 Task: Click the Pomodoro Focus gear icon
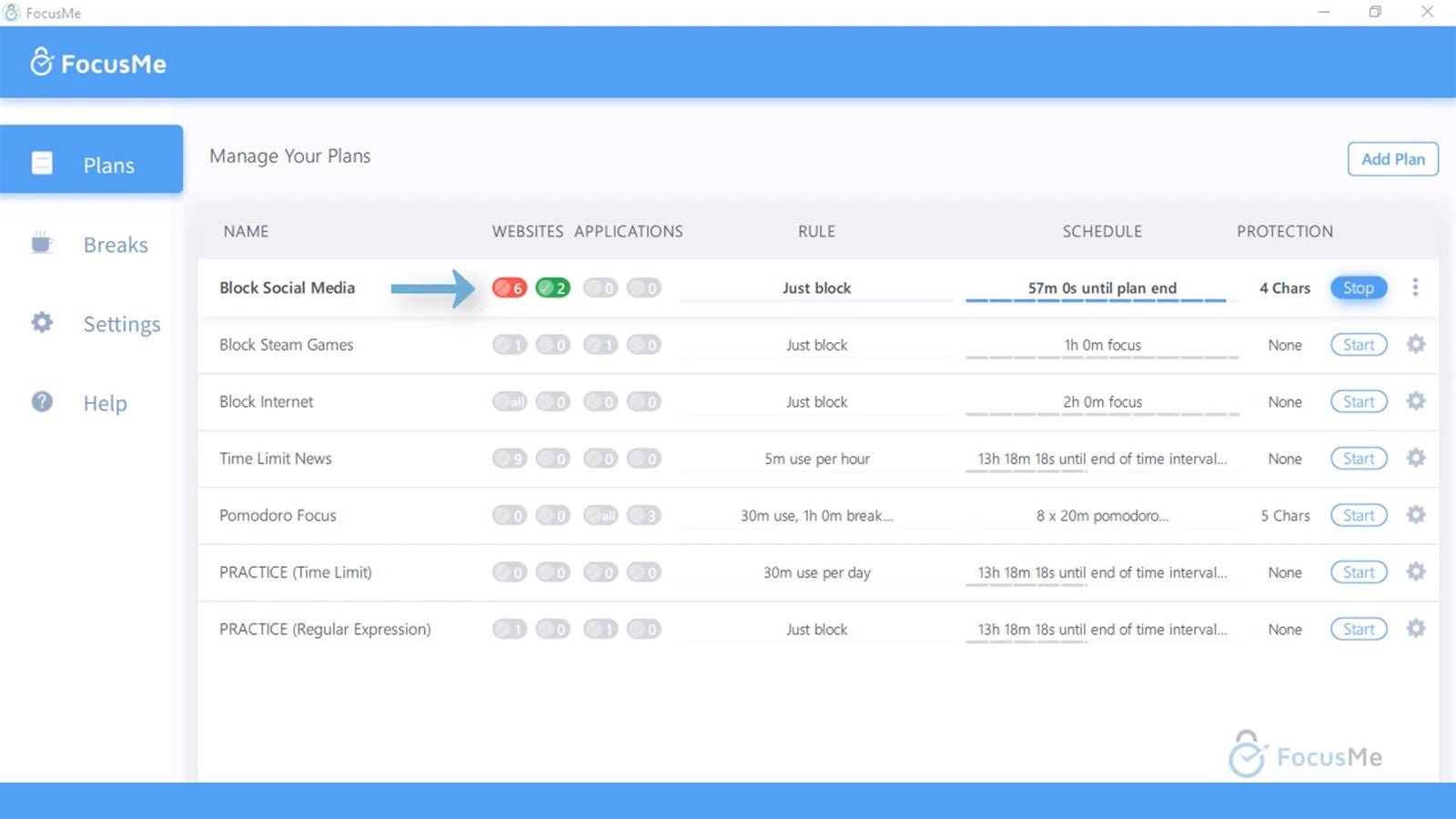pyautogui.click(x=1415, y=515)
